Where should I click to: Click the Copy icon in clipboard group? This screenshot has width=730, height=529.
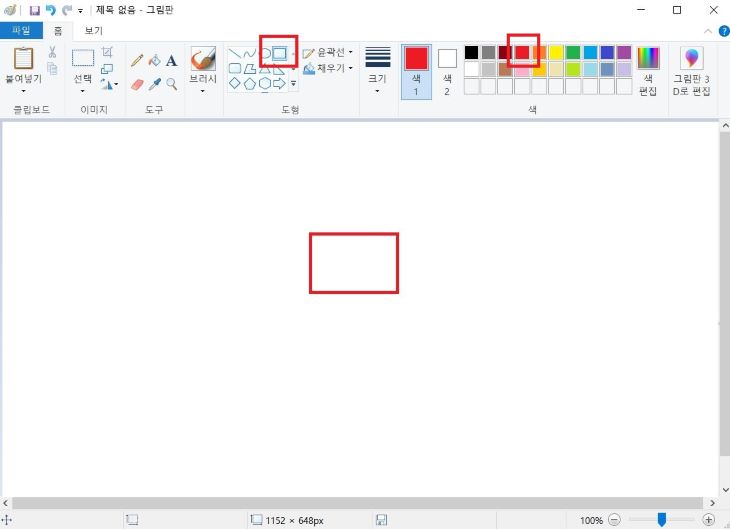[52, 68]
